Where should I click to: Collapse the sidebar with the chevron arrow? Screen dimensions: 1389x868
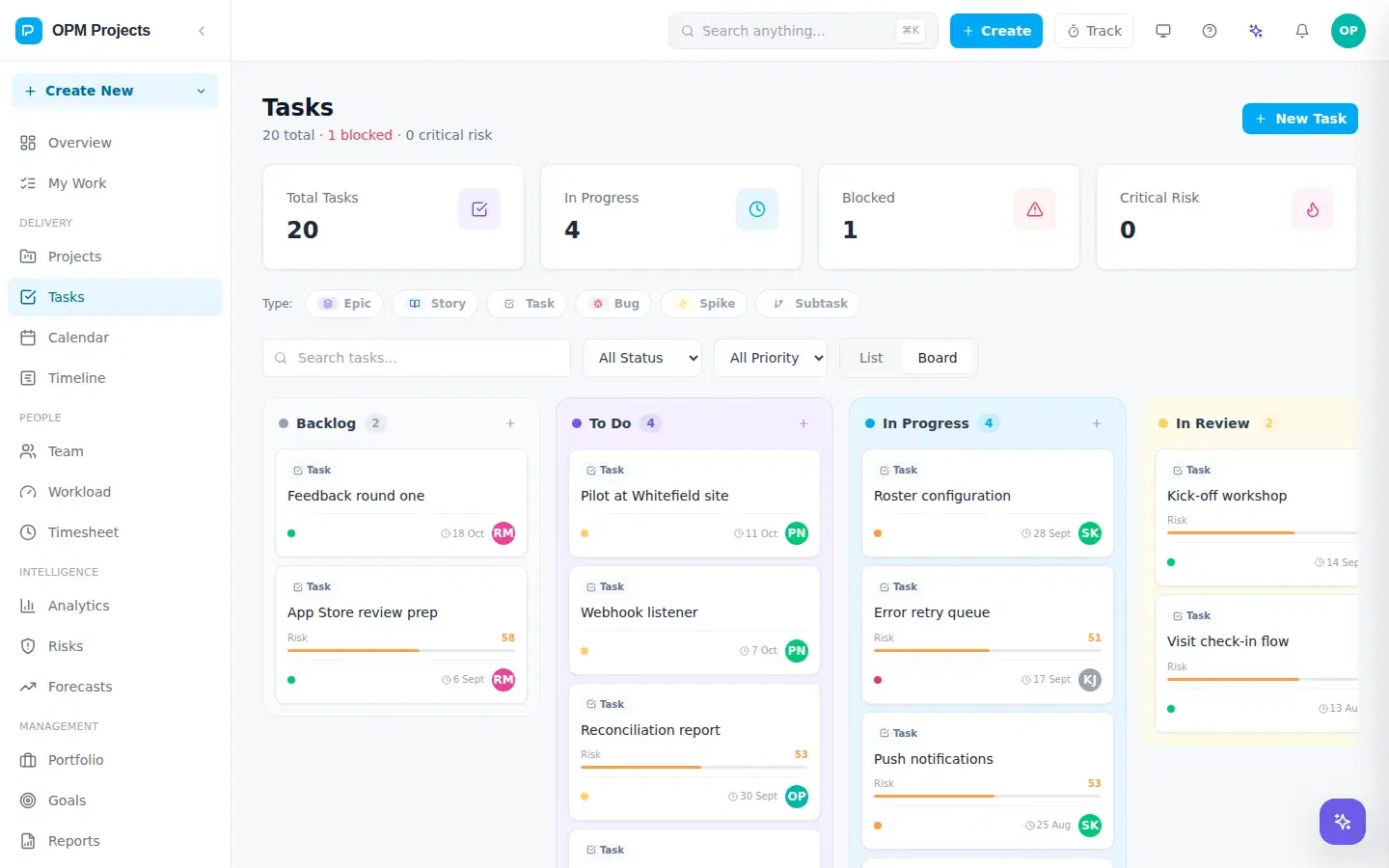tap(202, 31)
